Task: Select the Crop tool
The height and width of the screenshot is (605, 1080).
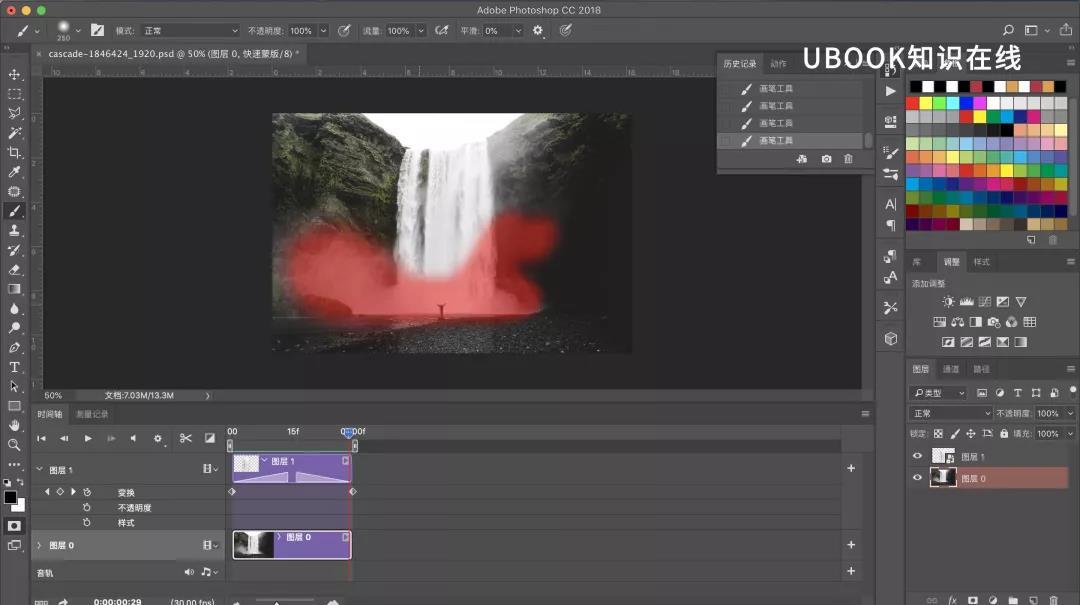Action: [x=14, y=152]
